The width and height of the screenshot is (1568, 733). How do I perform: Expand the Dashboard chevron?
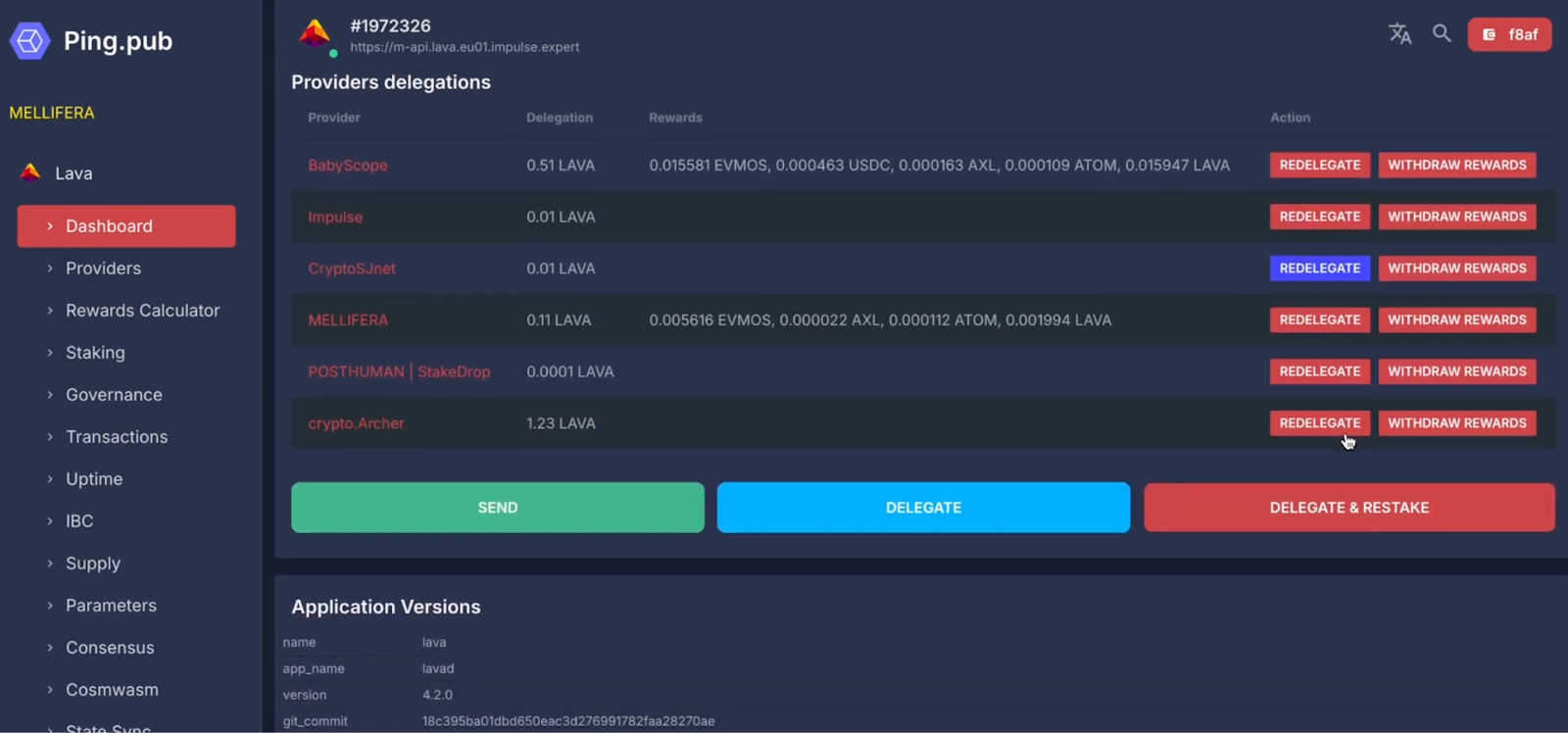point(50,226)
